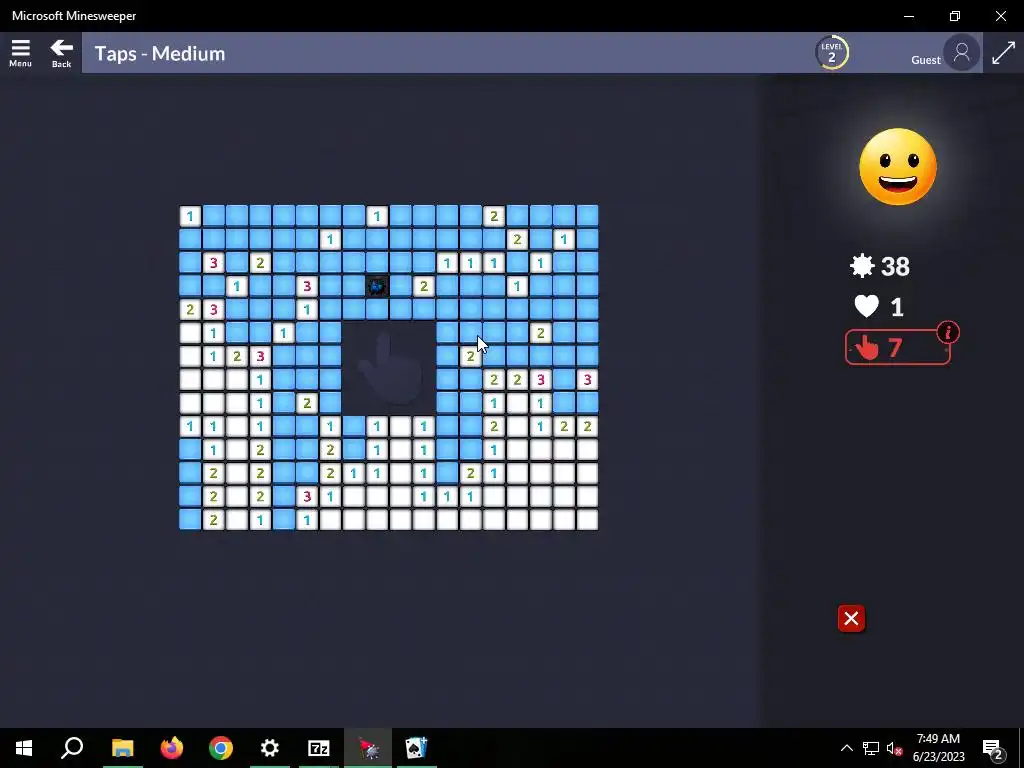Image resolution: width=1024 pixels, height=768 pixels.
Task: Click the red X button
Action: coord(851,618)
